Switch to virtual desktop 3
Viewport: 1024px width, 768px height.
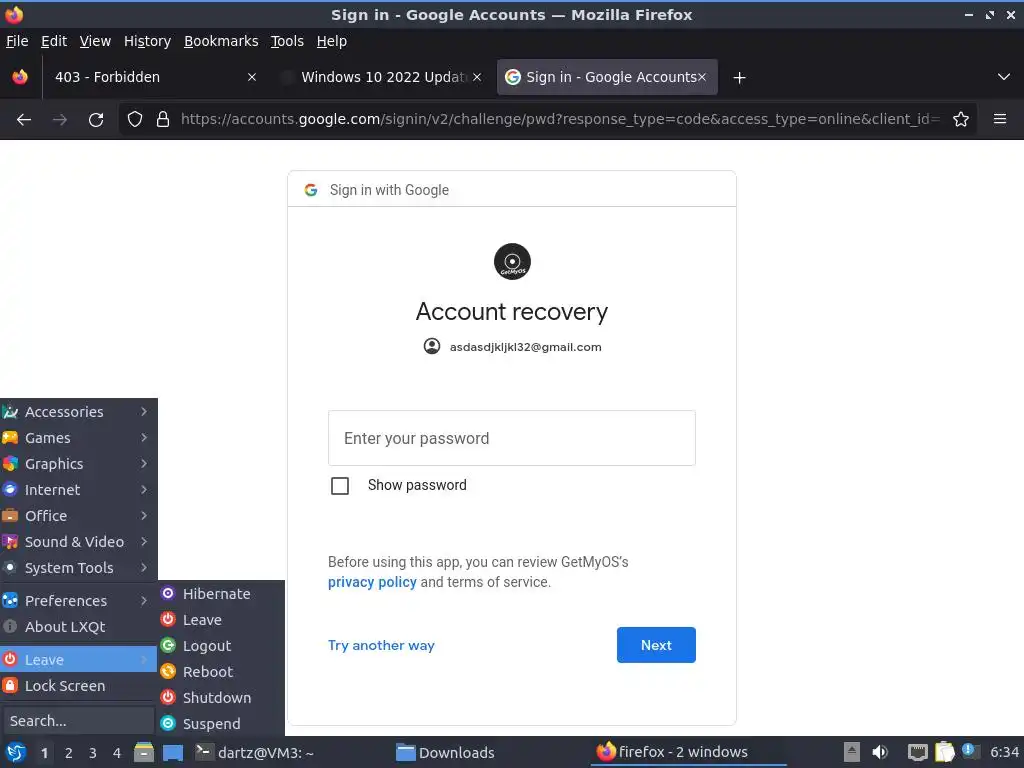pyautogui.click(x=93, y=753)
